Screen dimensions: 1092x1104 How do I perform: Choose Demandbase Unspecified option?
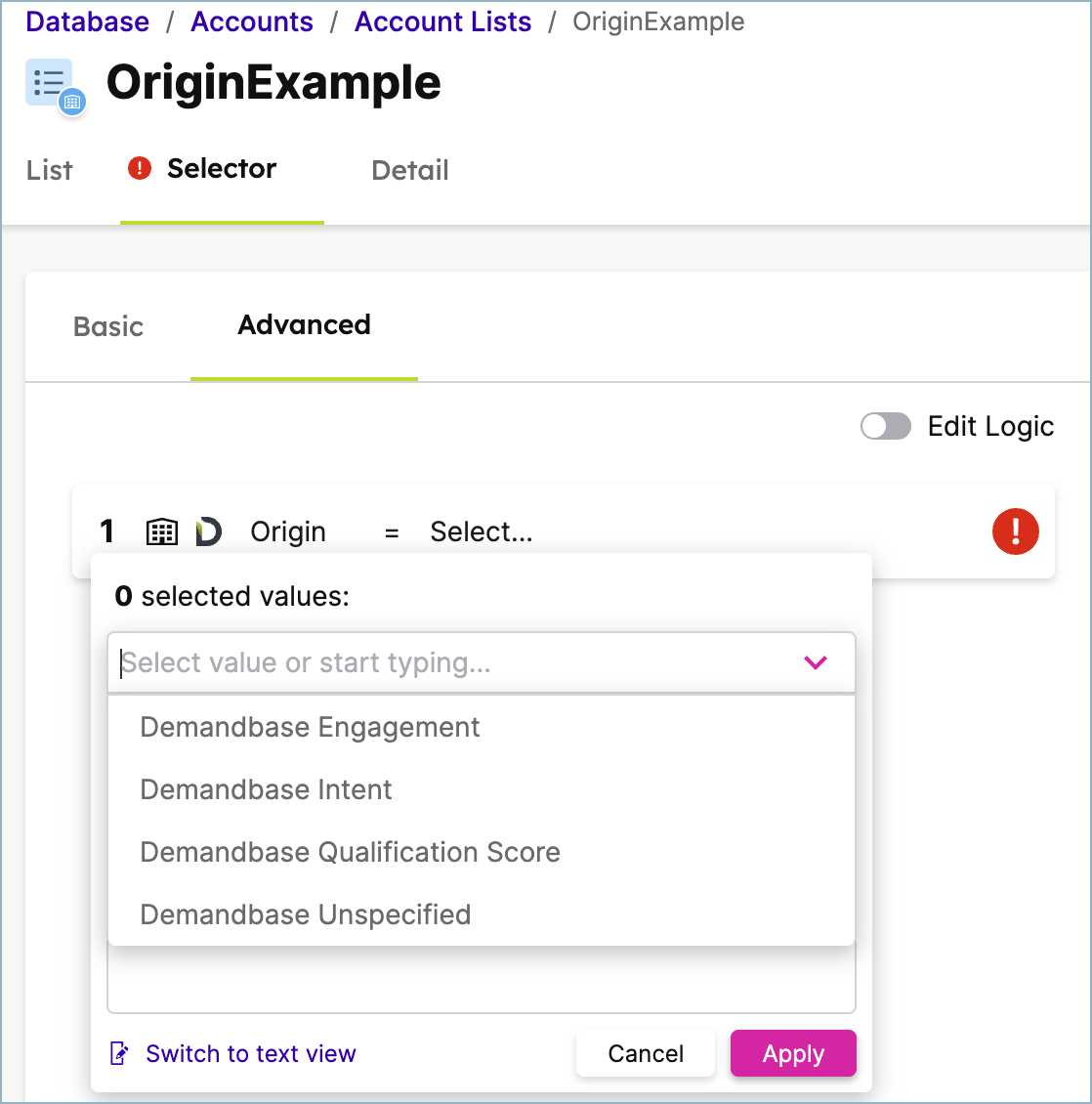pyautogui.click(x=482, y=914)
